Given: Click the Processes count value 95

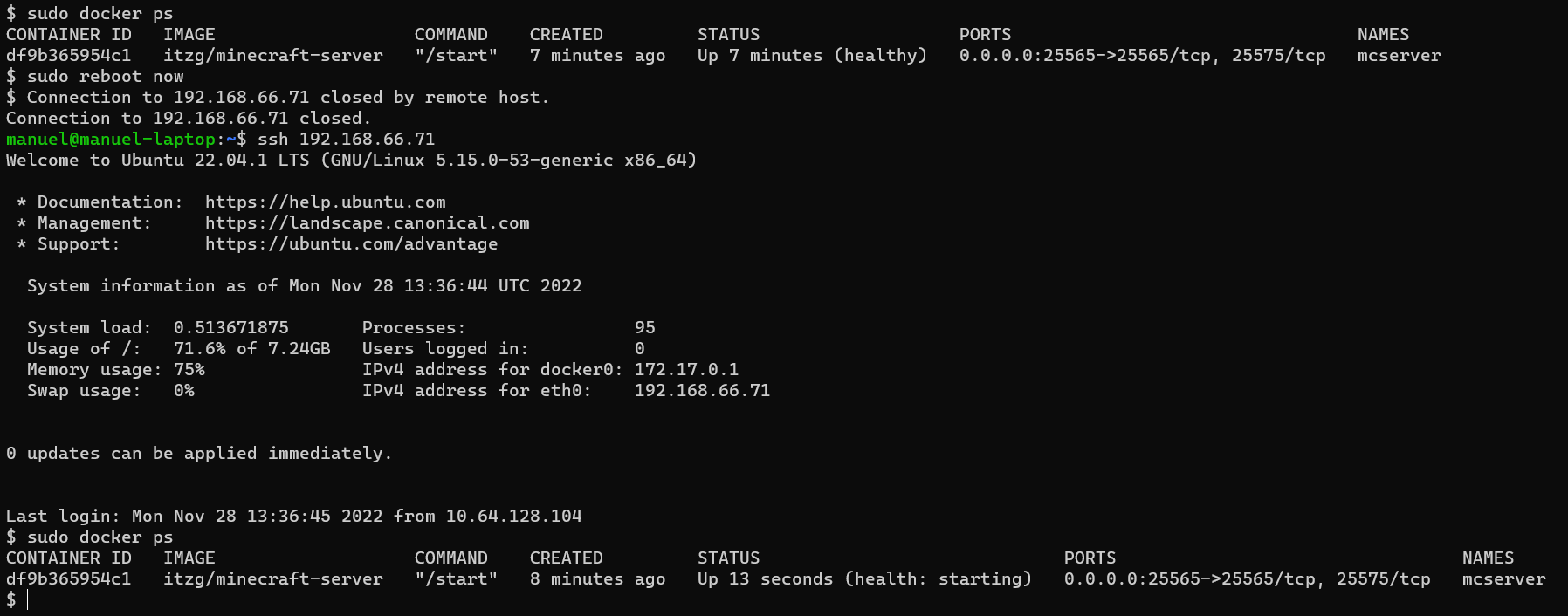Looking at the screenshot, I should point(644,328).
